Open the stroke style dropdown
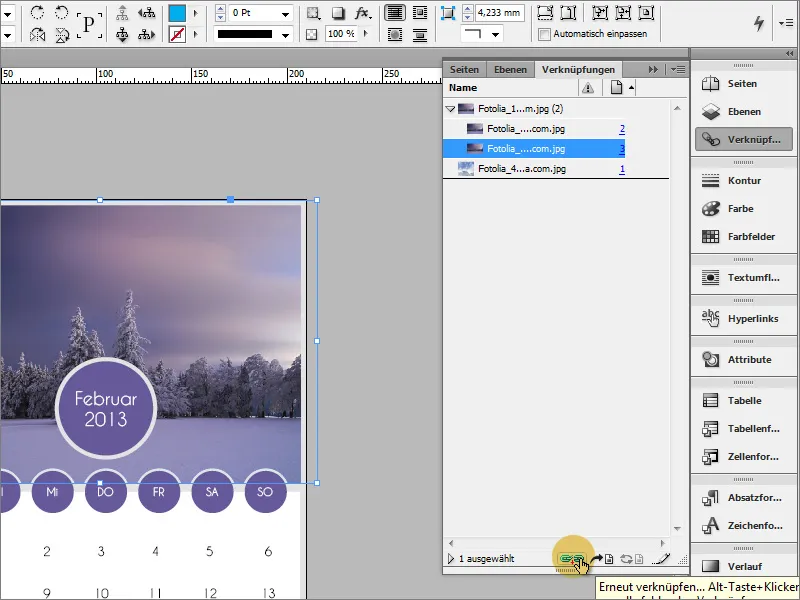 tap(286, 35)
